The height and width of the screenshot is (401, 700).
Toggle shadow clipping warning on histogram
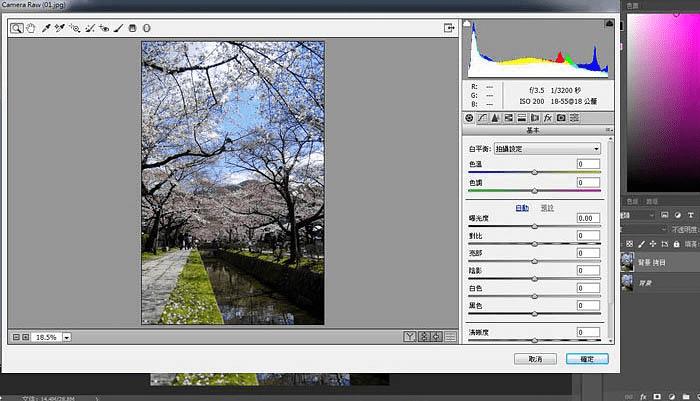[x=467, y=24]
